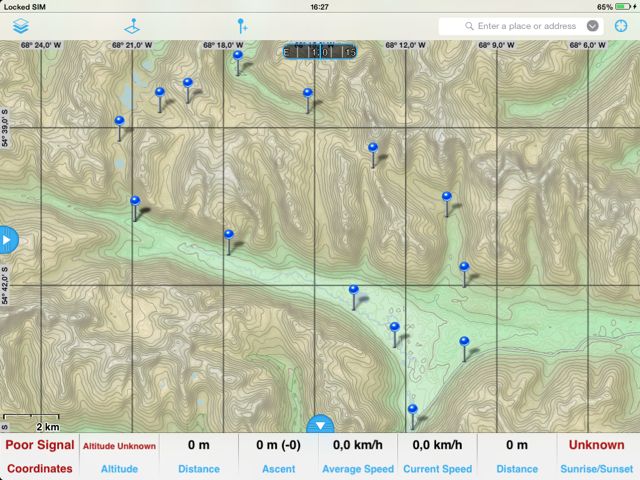Select the topmost waypoint pin
Viewport: 640px width, 480px height.
click(238, 58)
